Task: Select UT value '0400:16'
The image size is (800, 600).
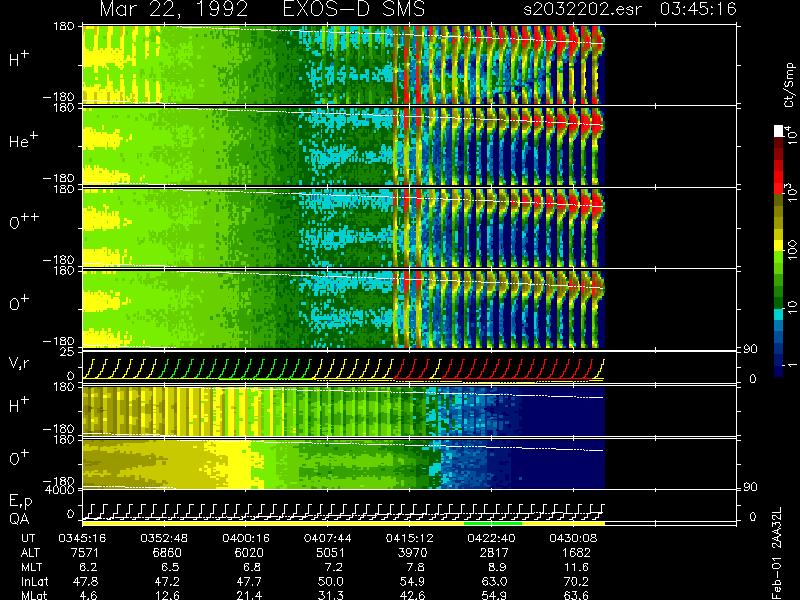Action: click(x=246, y=538)
